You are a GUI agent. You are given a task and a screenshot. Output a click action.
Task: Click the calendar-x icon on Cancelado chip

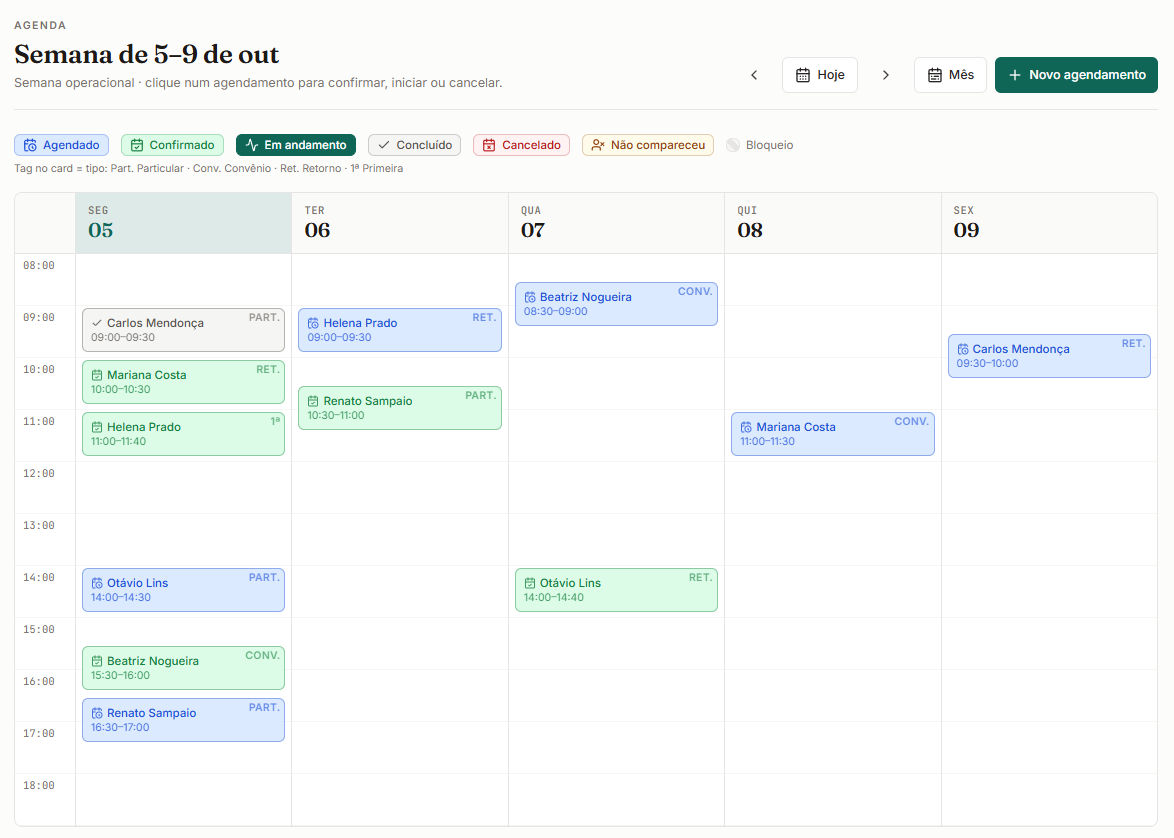[489, 145]
